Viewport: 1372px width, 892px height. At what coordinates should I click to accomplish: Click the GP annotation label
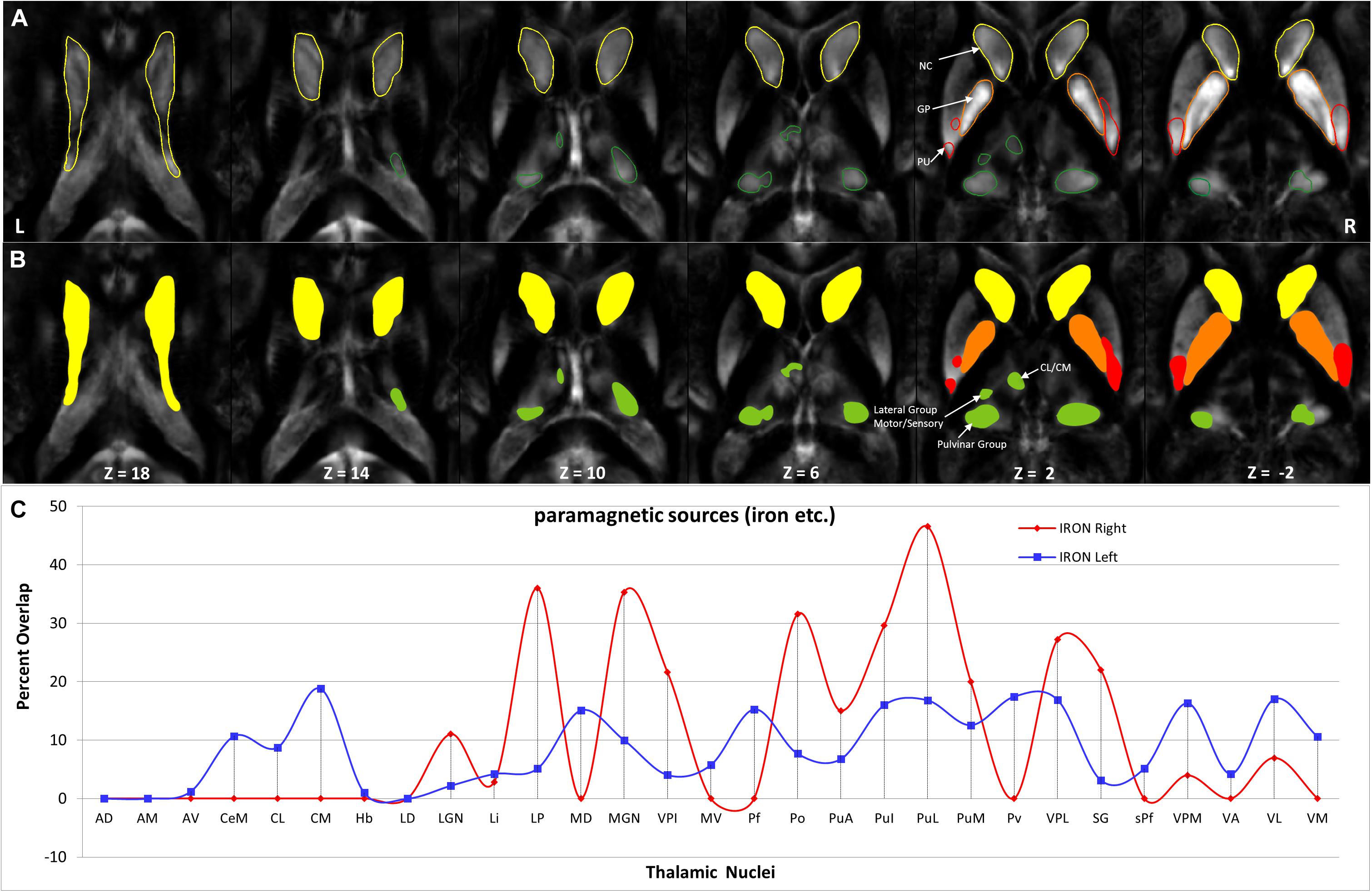coord(924,109)
